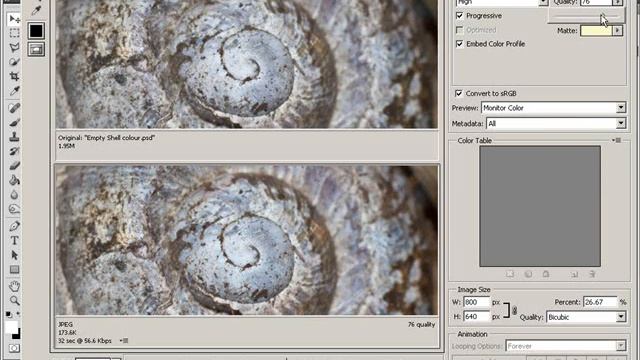The image size is (640, 360).
Task: Click the image Height field
Action: 477,317
